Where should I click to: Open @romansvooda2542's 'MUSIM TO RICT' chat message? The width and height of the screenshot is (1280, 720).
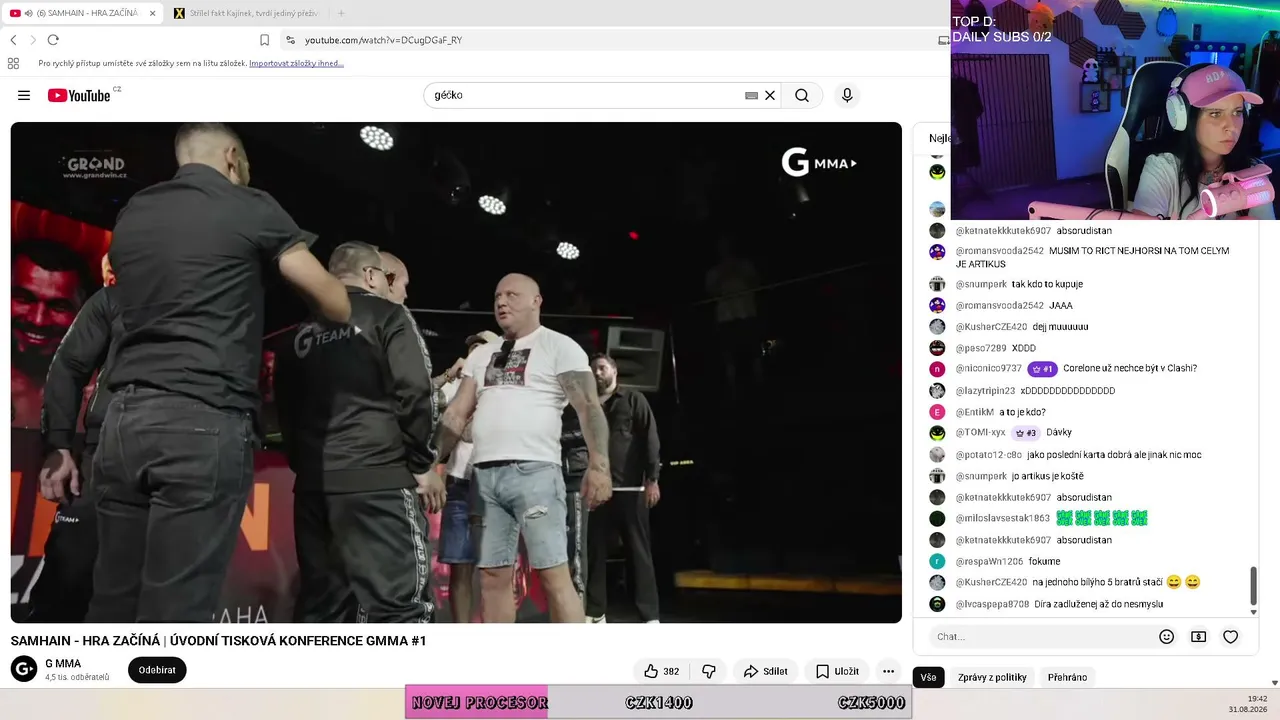click(x=1092, y=257)
